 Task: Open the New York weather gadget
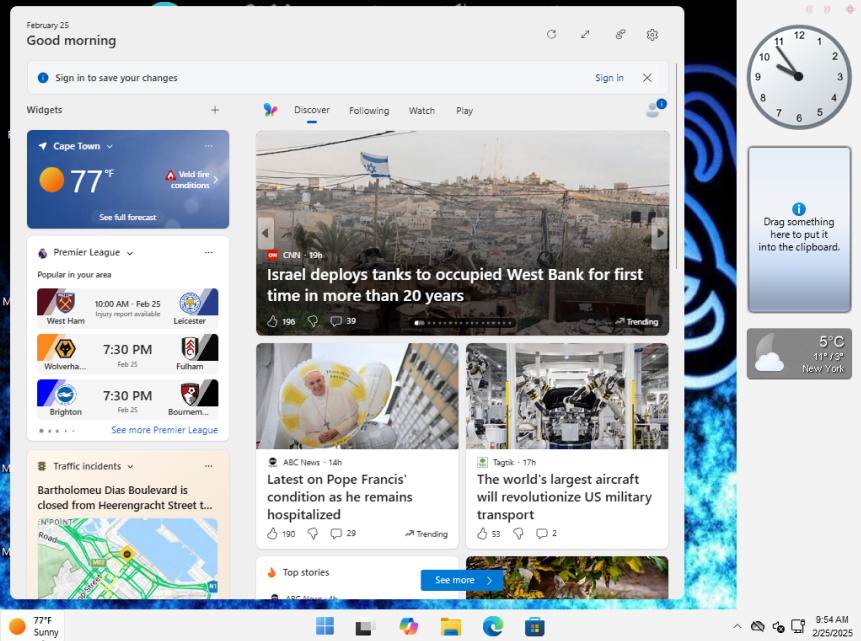[799, 354]
